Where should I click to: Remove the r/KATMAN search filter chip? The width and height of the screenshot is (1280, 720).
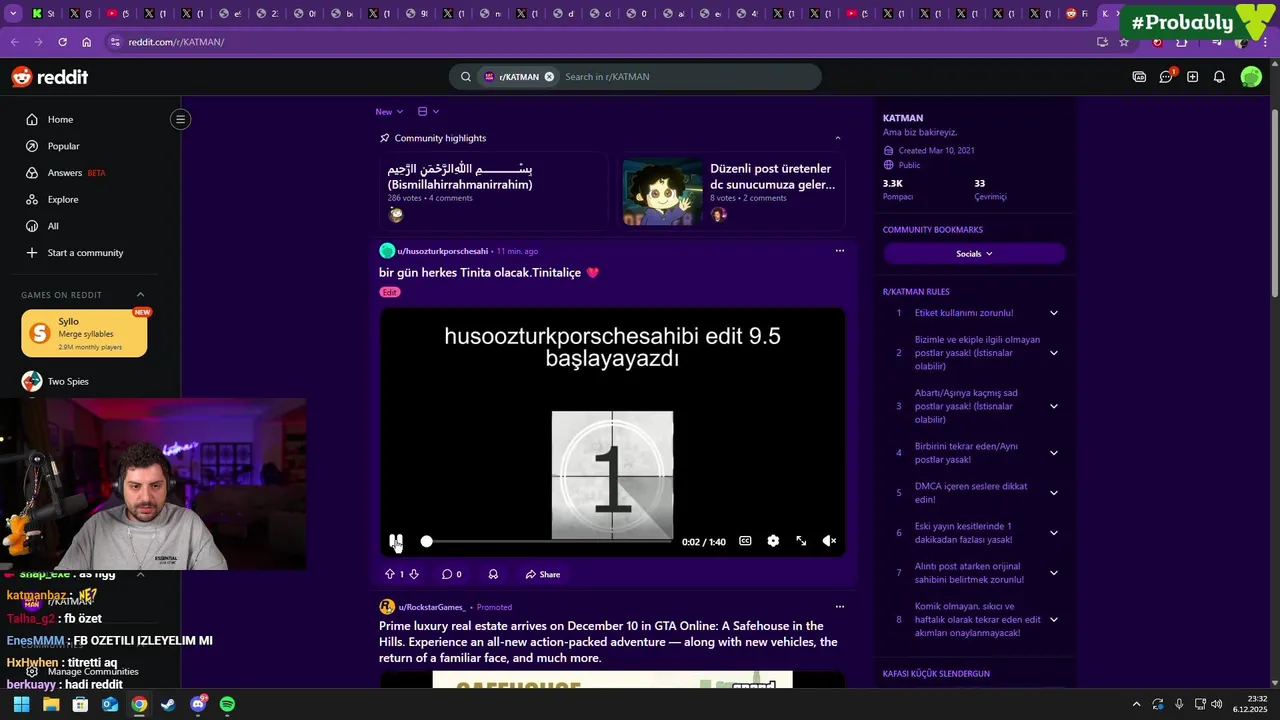(x=549, y=77)
